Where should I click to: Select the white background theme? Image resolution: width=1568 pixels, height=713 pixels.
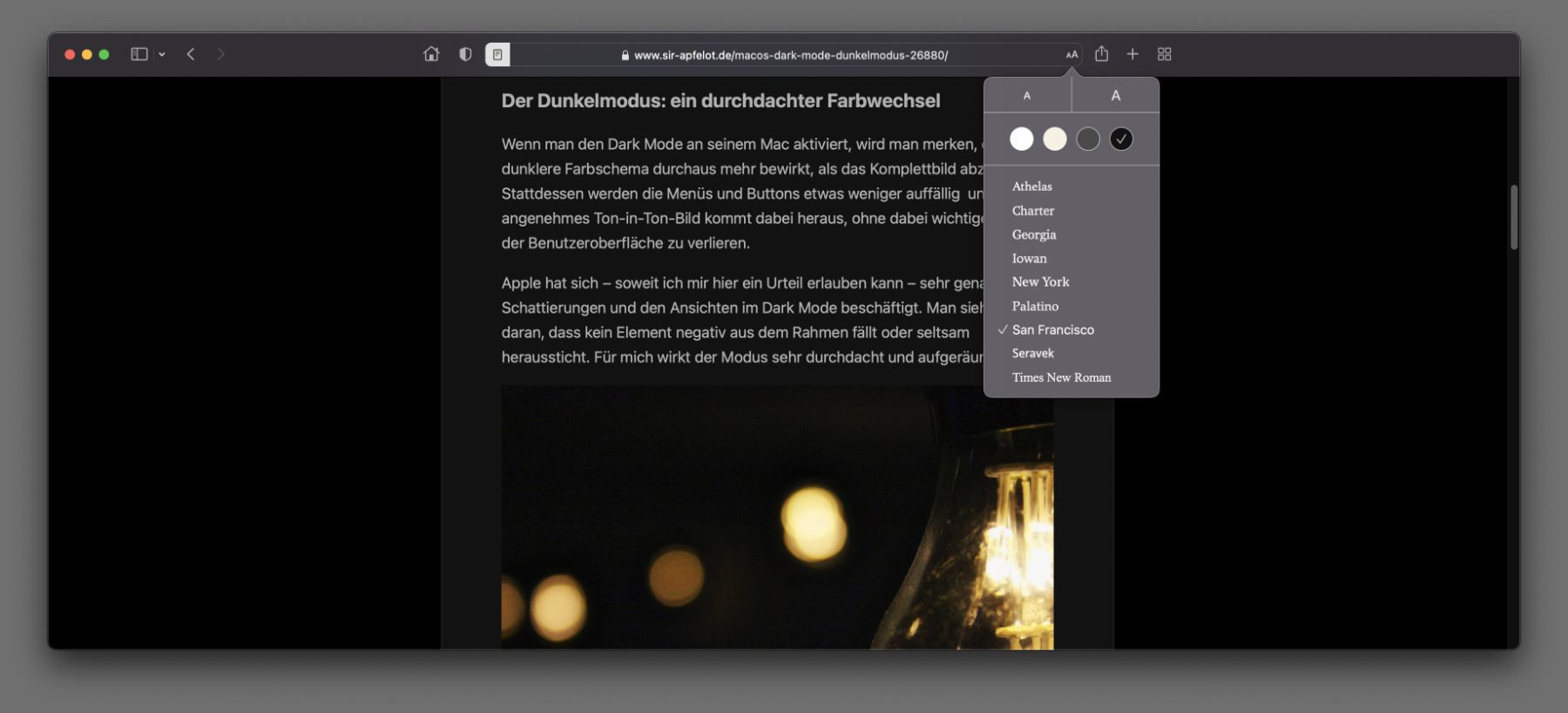tap(1022, 139)
